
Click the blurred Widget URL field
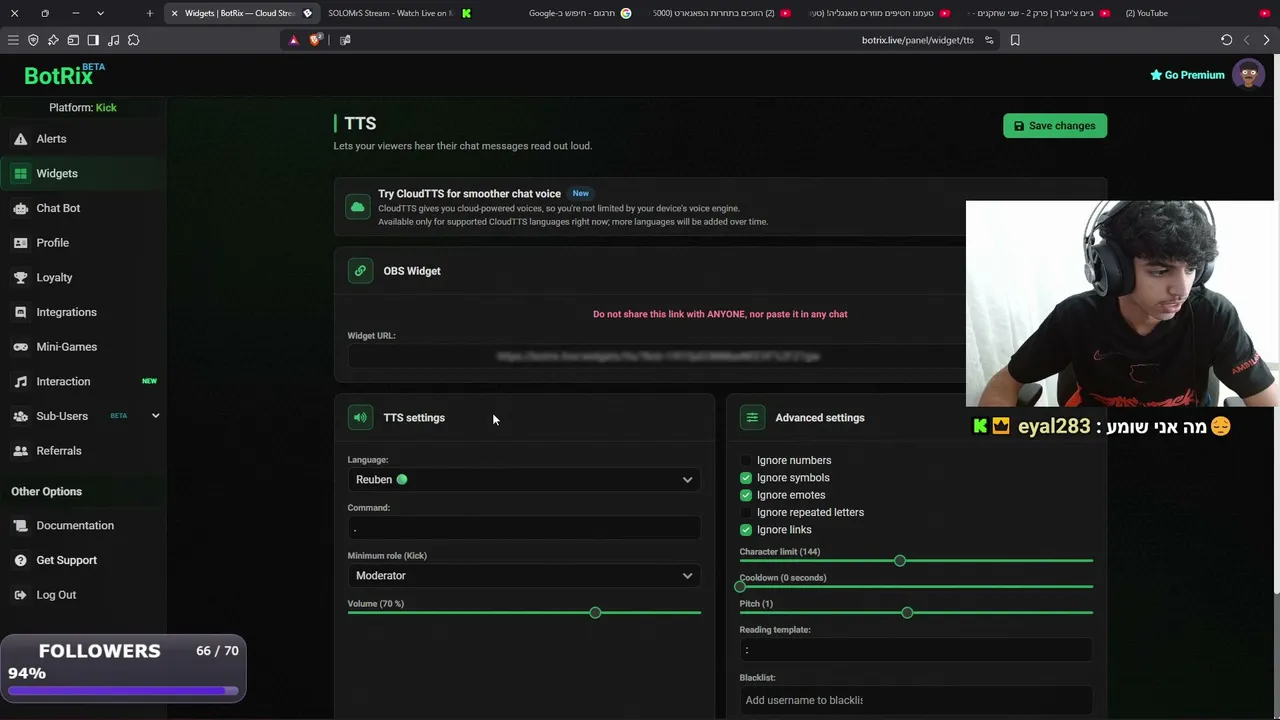pyautogui.click(x=657, y=356)
